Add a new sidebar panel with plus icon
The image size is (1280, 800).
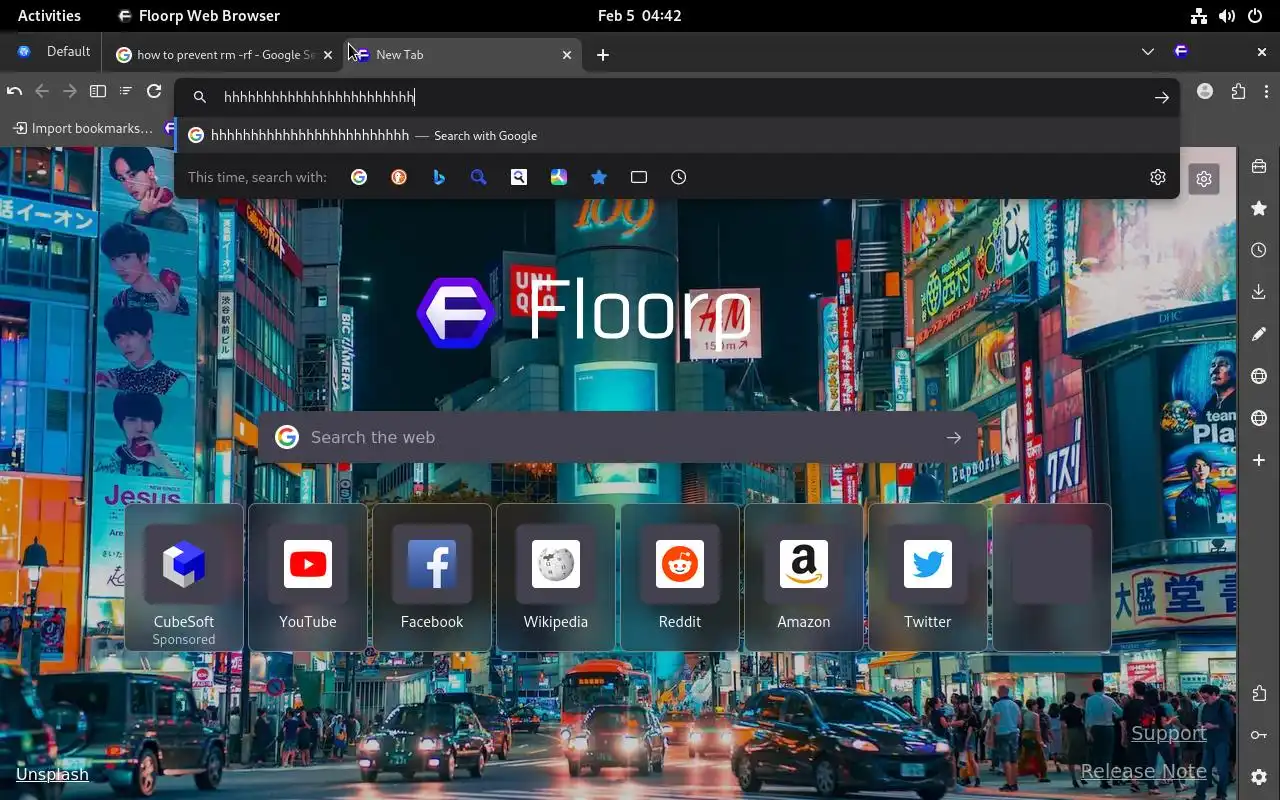(1259, 460)
